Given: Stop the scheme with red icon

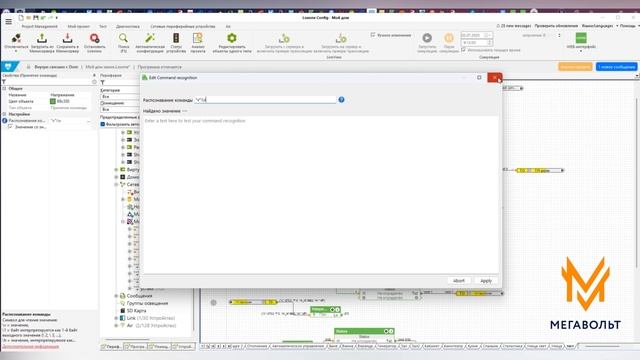Looking at the screenshot, I should click(x=94, y=38).
